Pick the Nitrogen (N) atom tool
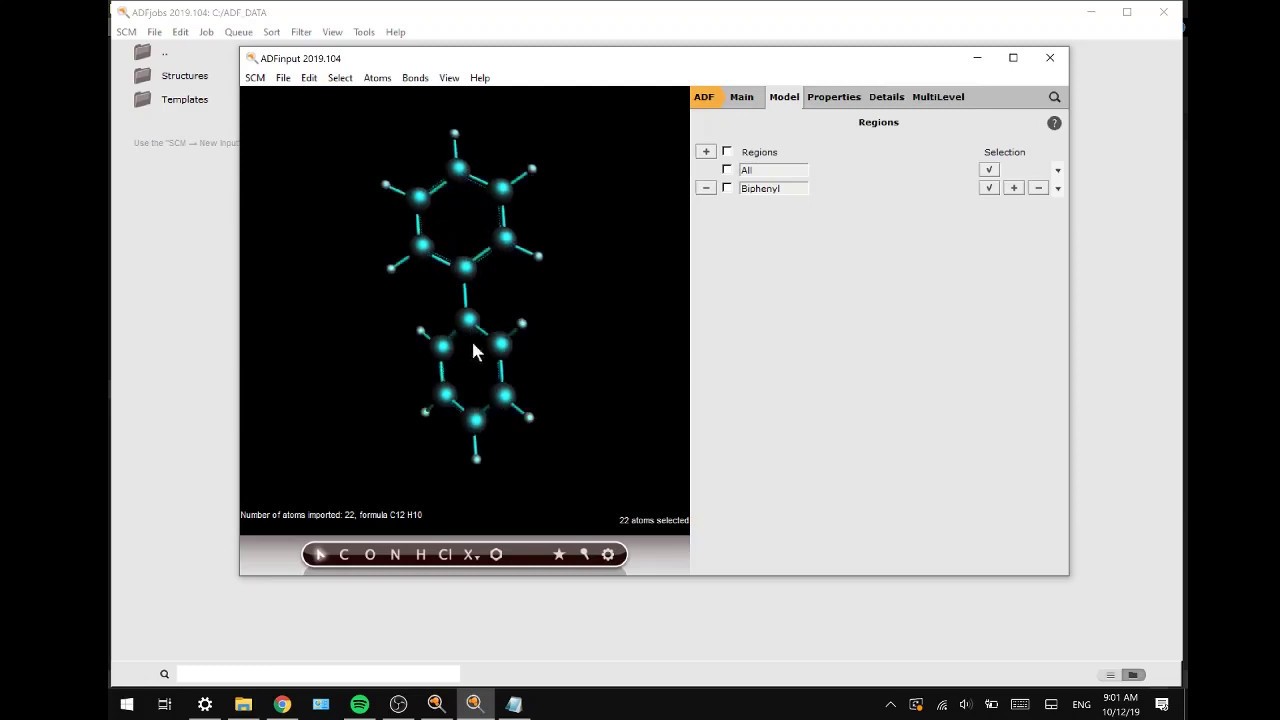This screenshot has width=1280, height=720. point(395,554)
